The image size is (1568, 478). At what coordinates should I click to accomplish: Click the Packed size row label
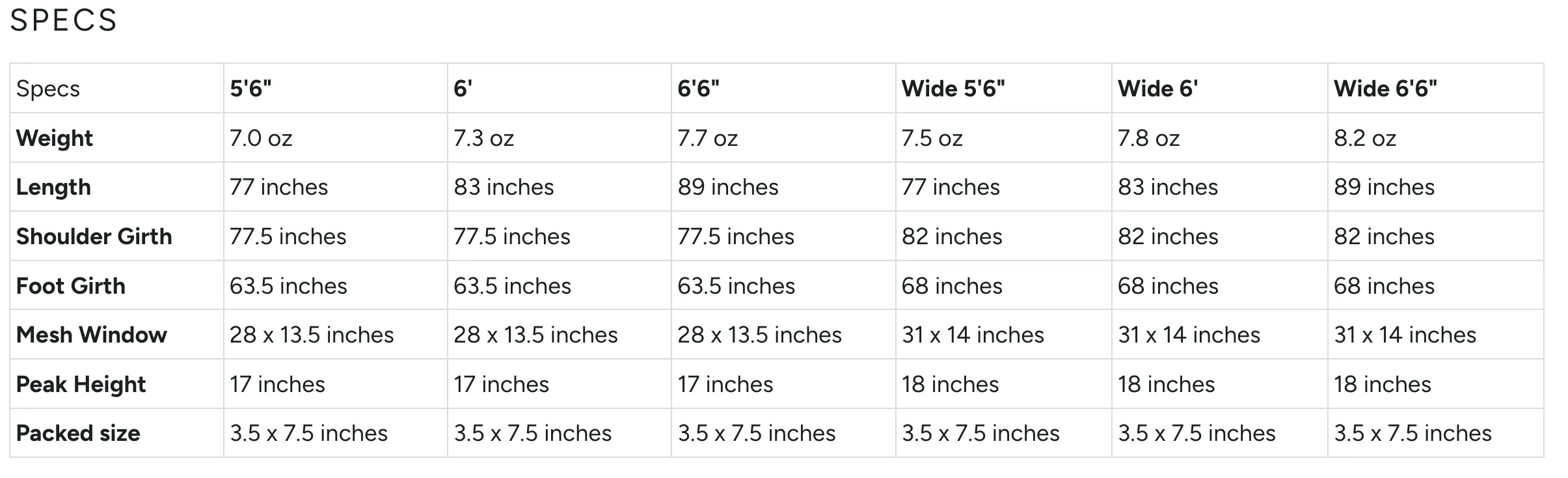pyautogui.click(x=78, y=433)
